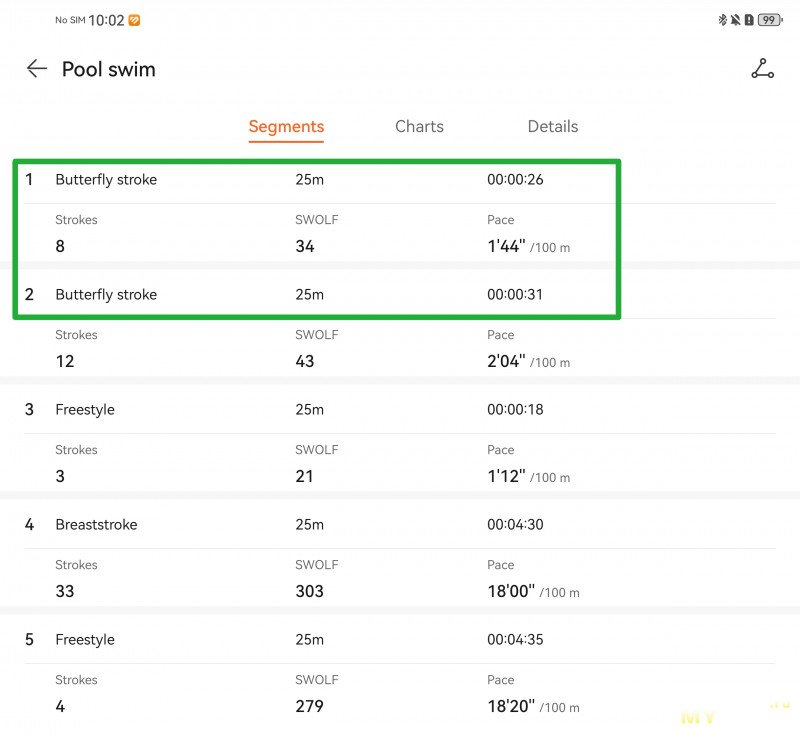The height and width of the screenshot is (734, 800).
Task: Switch to the Charts tab
Action: (x=419, y=127)
